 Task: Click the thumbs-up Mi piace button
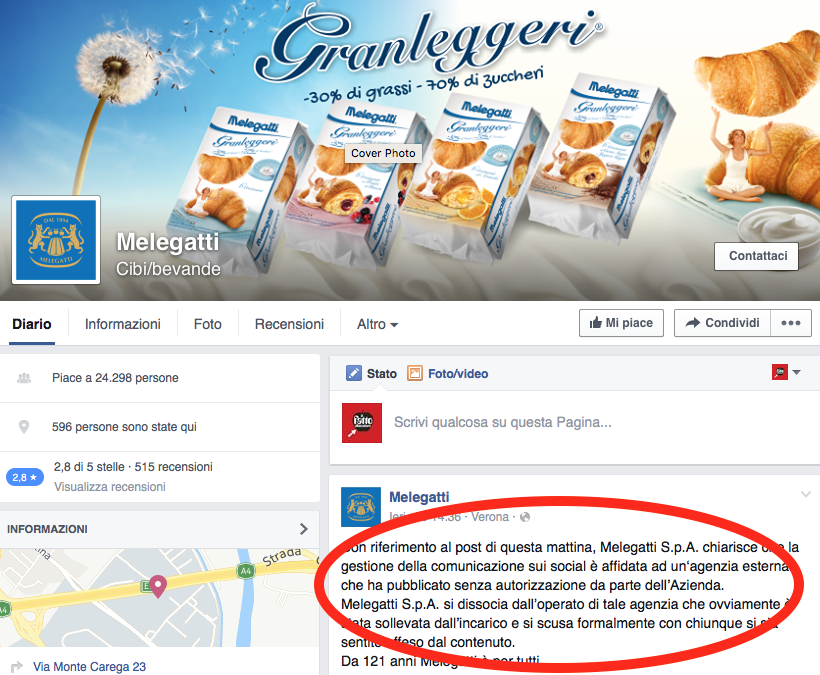(x=621, y=323)
